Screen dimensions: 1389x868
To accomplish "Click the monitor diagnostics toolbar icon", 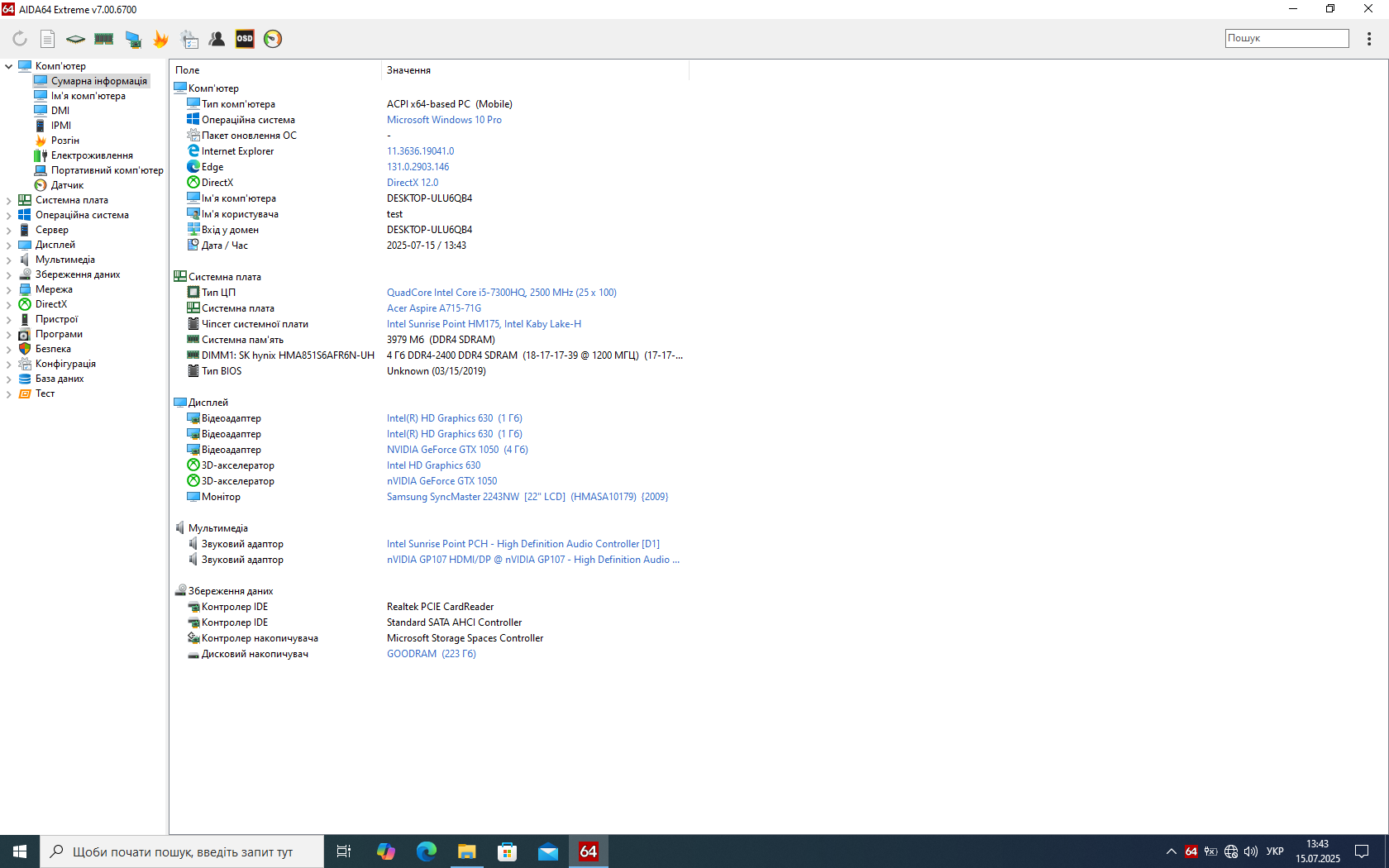I will (x=132, y=39).
